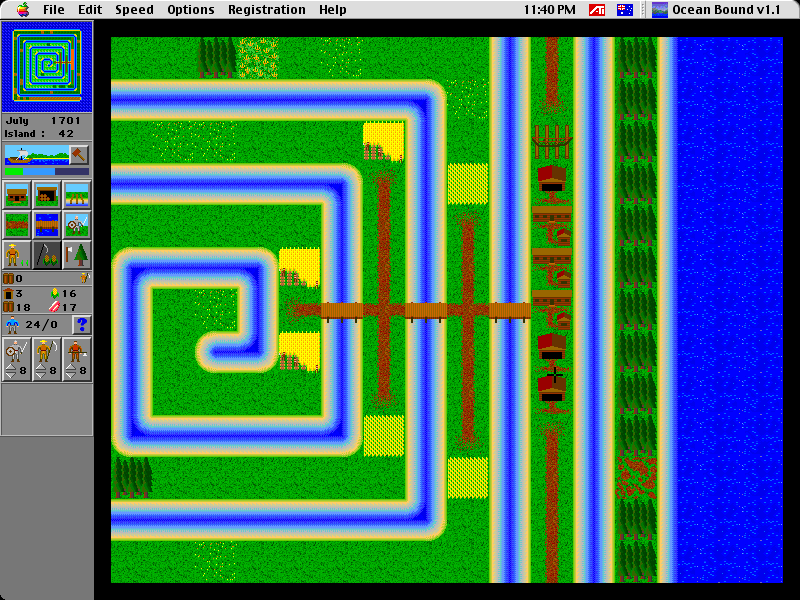Click the Australian flag menu bar icon

[x=625, y=10]
